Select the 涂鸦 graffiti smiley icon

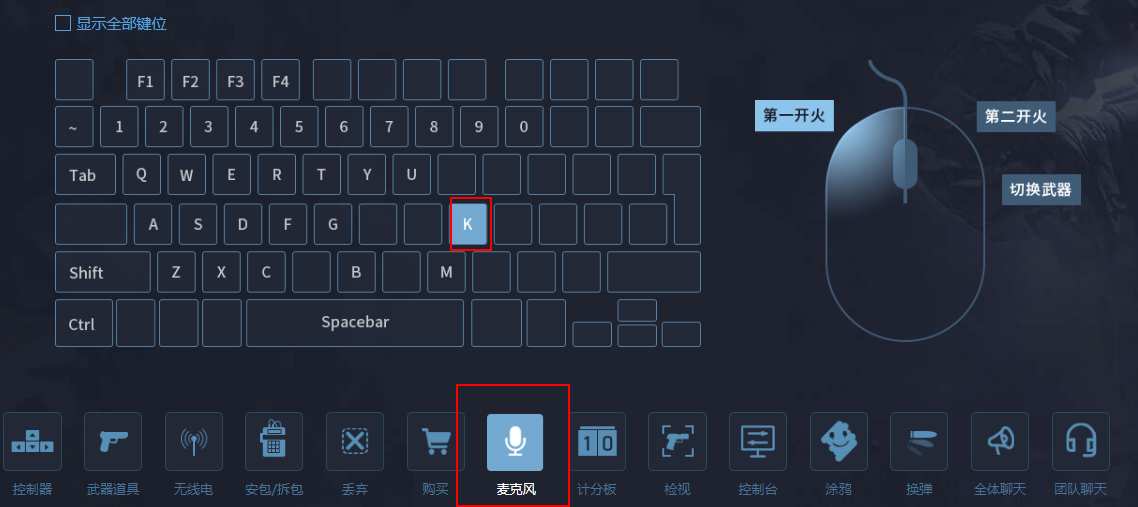point(838,442)
